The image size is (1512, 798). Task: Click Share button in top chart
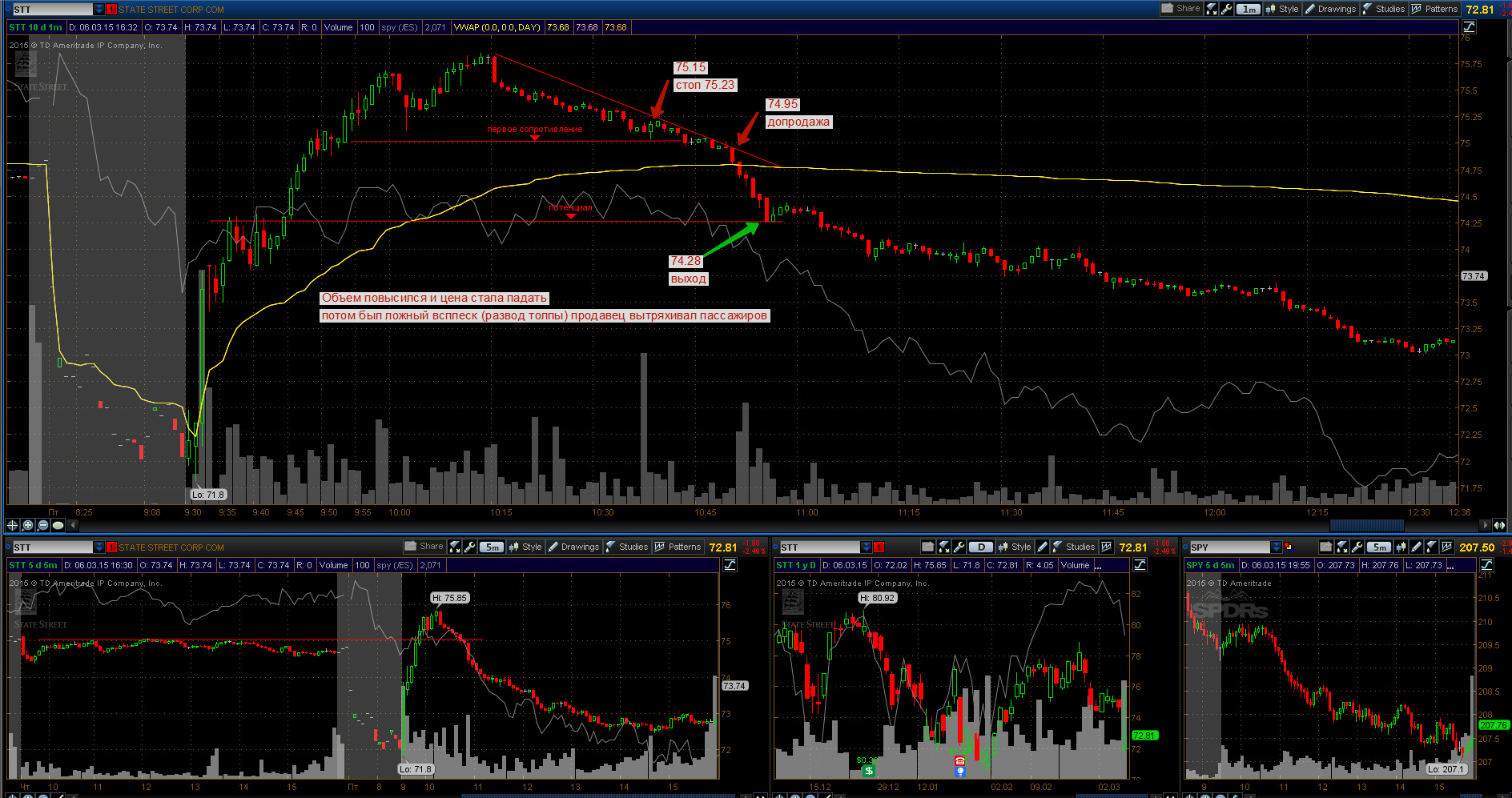[1181, 9]
